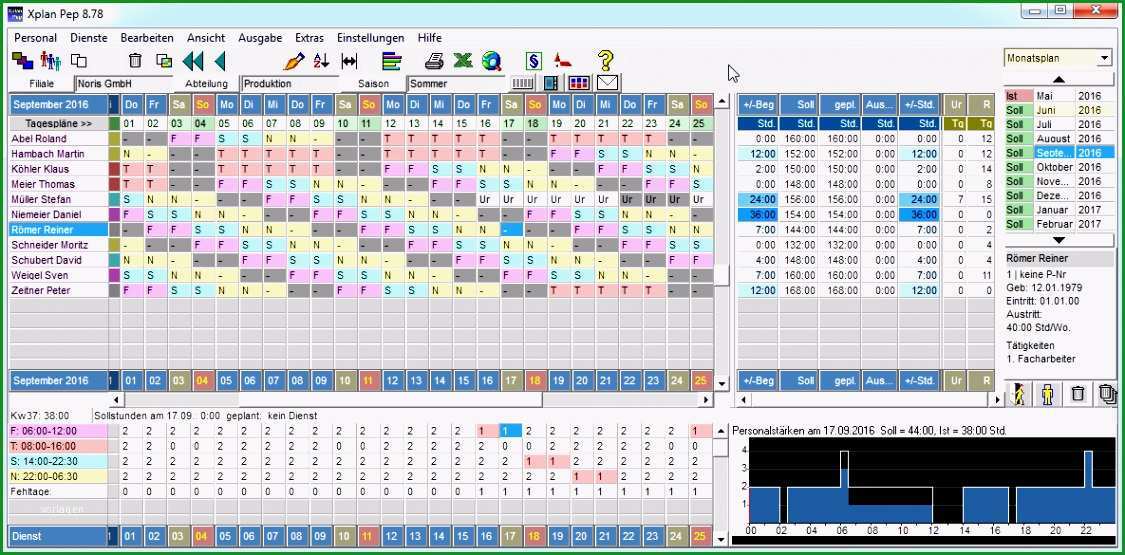Click the connected blocks icon in toolbar
The height and width of the screenshot is (555, 1125).
coord(22,61)
